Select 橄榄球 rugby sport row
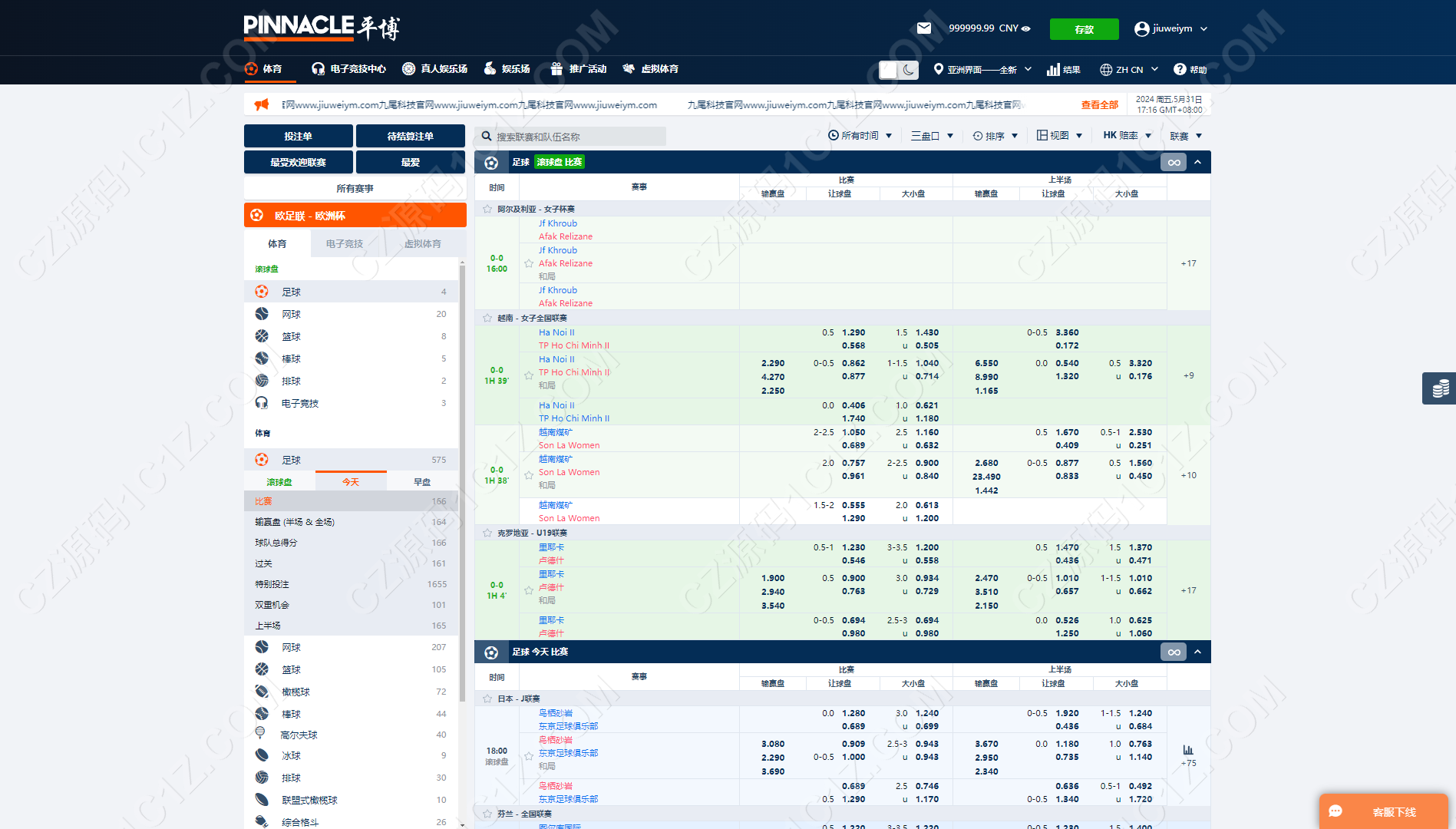Image resolution: width=1456 pixels, height=829 pixels. [x=352, y=692]
